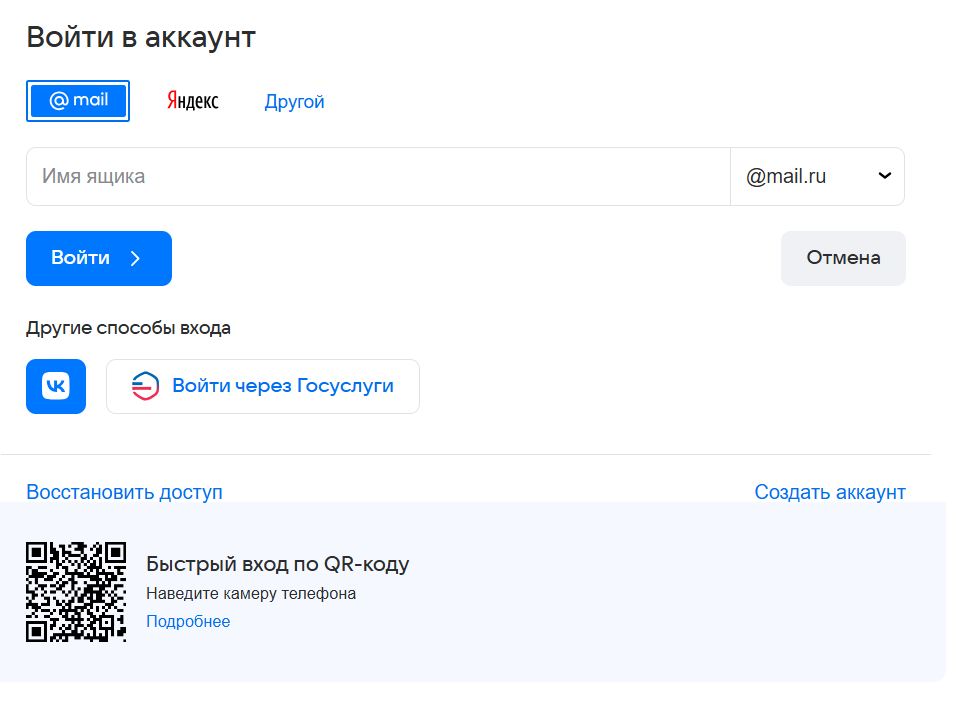Click the red ring icon beside Войти через Госуслуги
The height and width of the screenshot is (717, 964).
(145, 386)
